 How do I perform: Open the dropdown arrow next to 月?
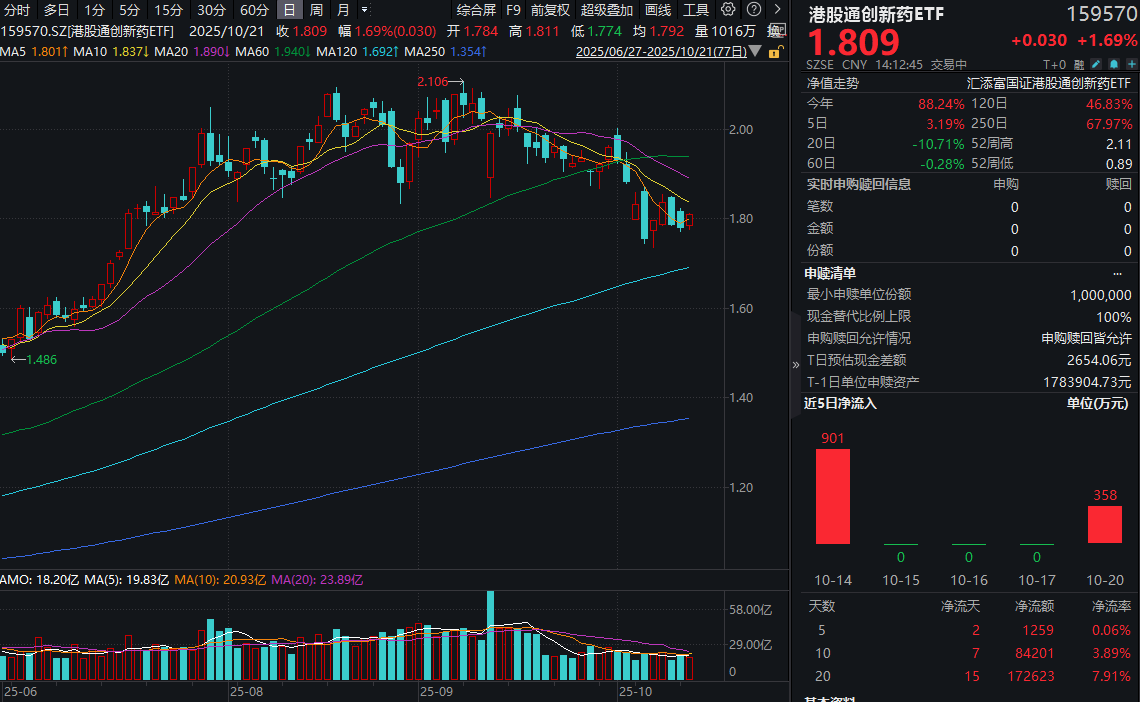tap(362, 9)
